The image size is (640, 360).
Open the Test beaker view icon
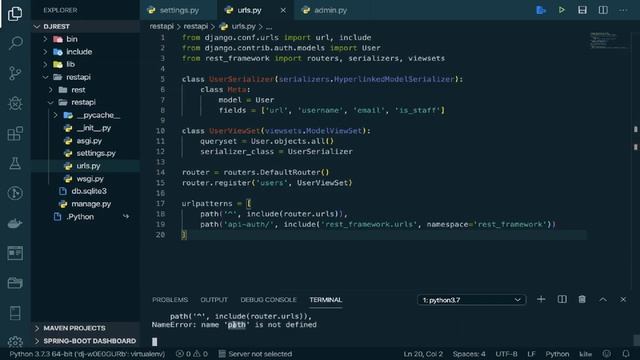pyautogui.click(x=15, y=163)
